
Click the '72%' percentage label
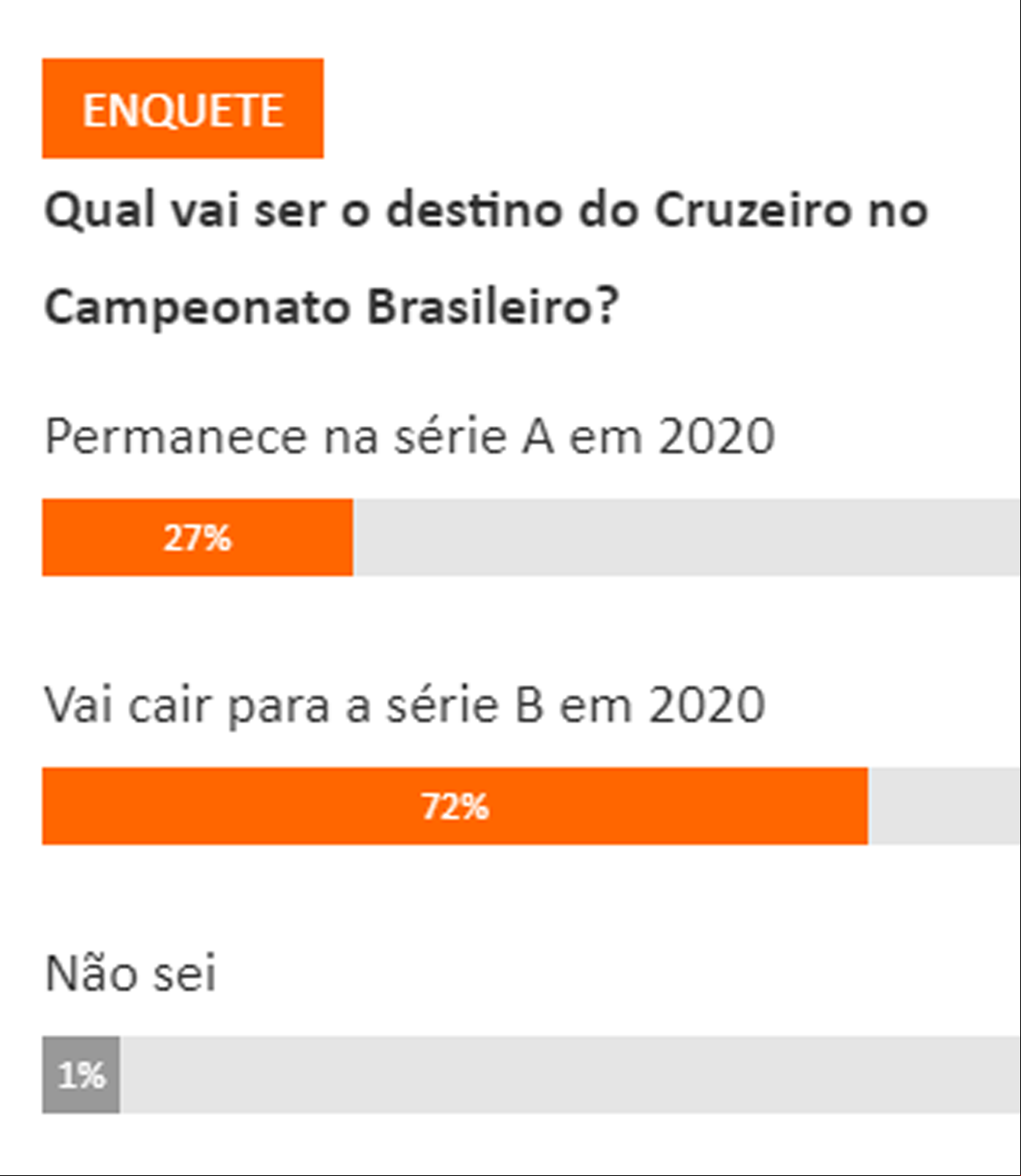tap(455, 806)
